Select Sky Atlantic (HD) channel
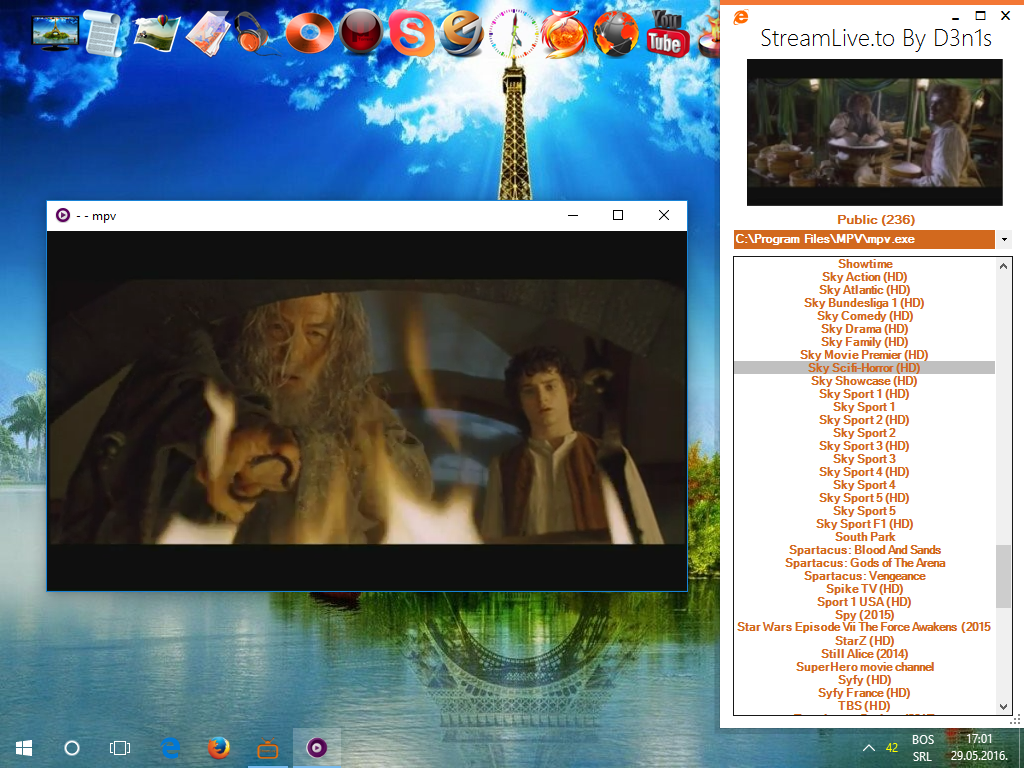This screenshot has width=1024, height=768. (x=865, y=290)
